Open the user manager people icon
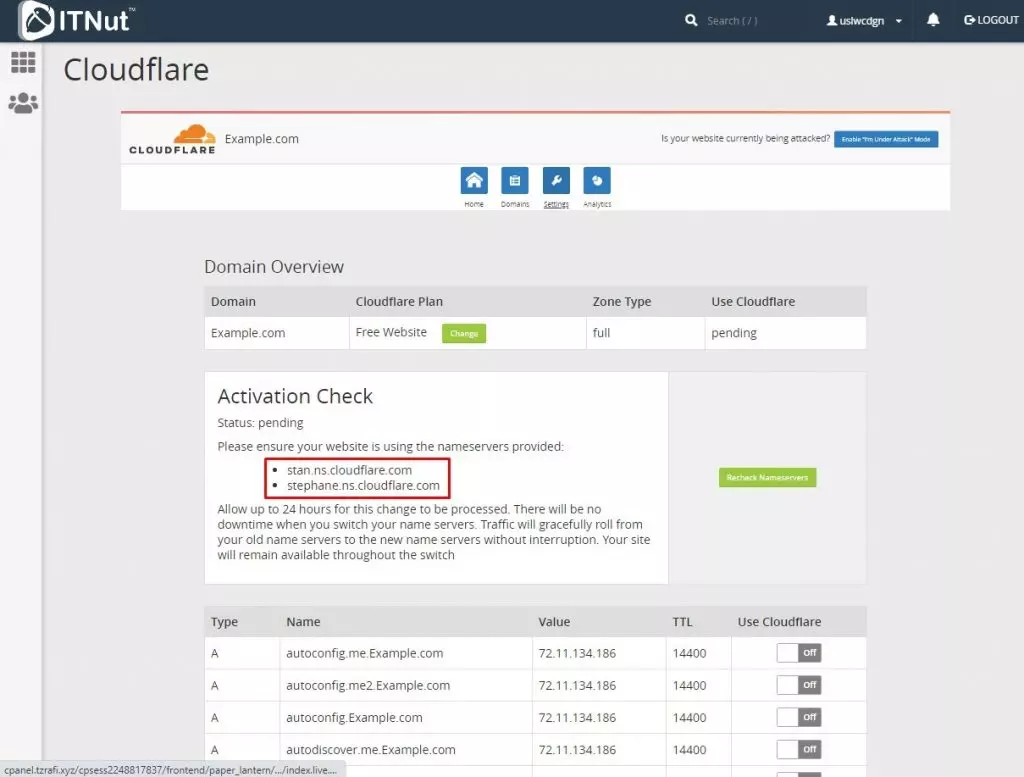This screenshot has width=1024, height=777. click(x=24, y=103)
